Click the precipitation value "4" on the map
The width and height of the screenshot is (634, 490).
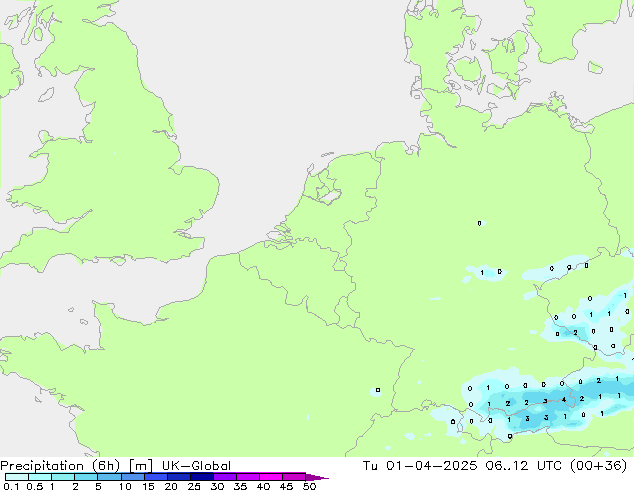(x=564, y=400)
